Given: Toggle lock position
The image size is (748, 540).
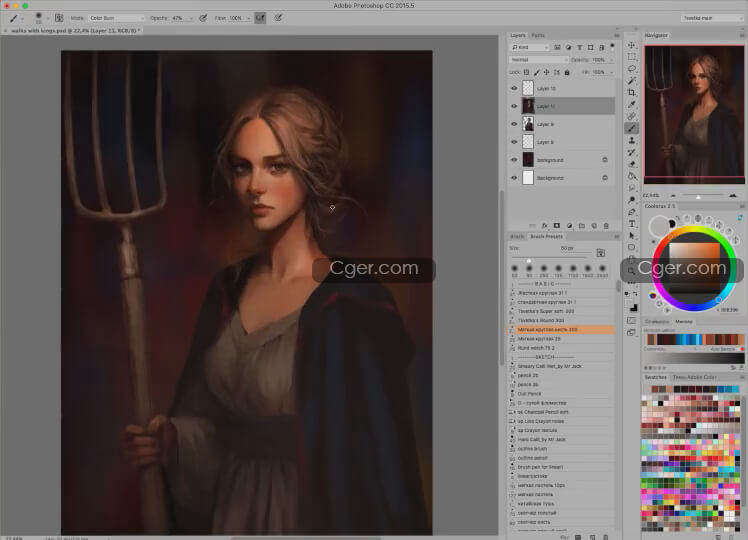Looking at the screenshot, I should [x=547, y=72].
